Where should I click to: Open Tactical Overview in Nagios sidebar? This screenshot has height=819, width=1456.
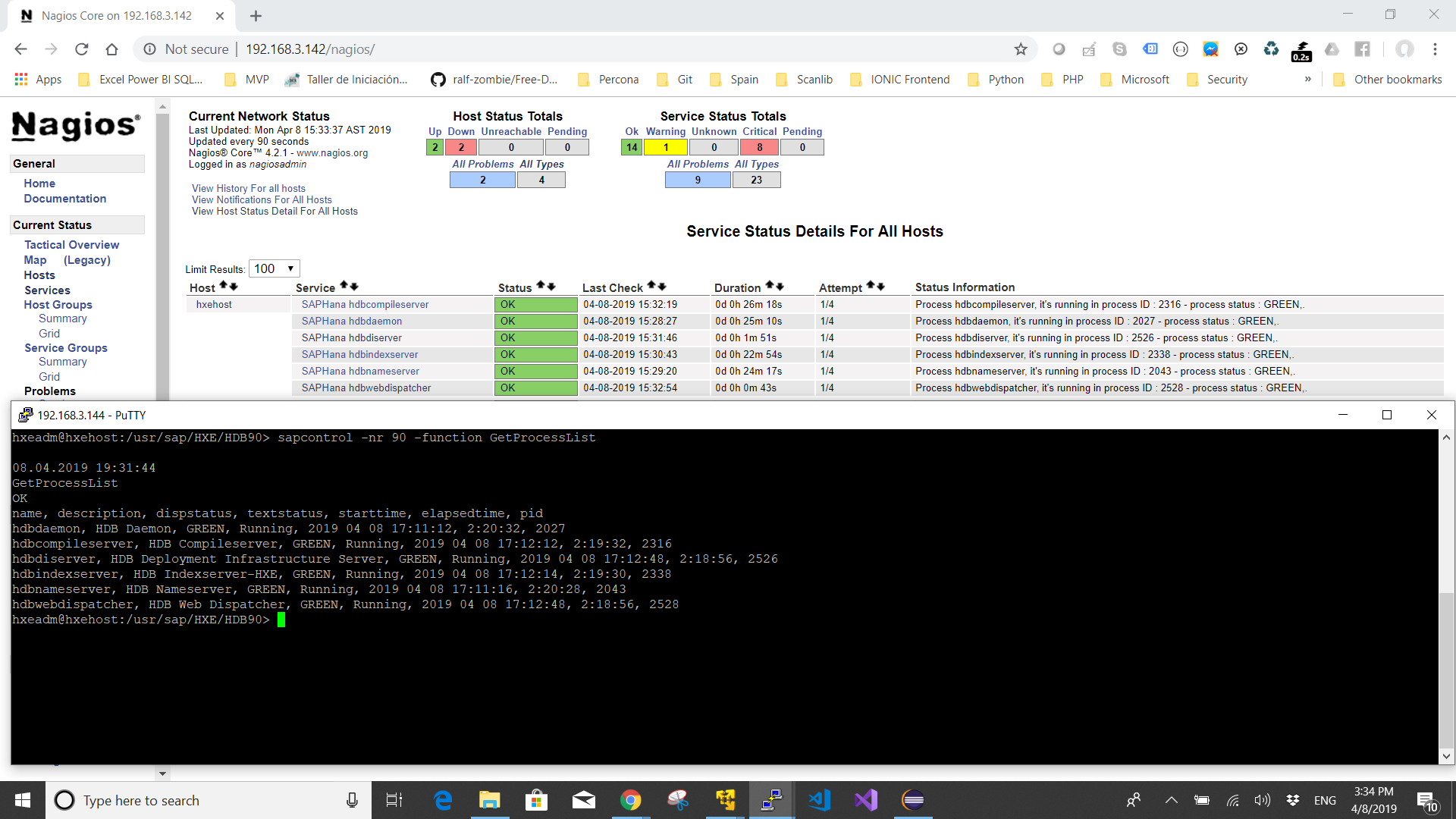71,245
